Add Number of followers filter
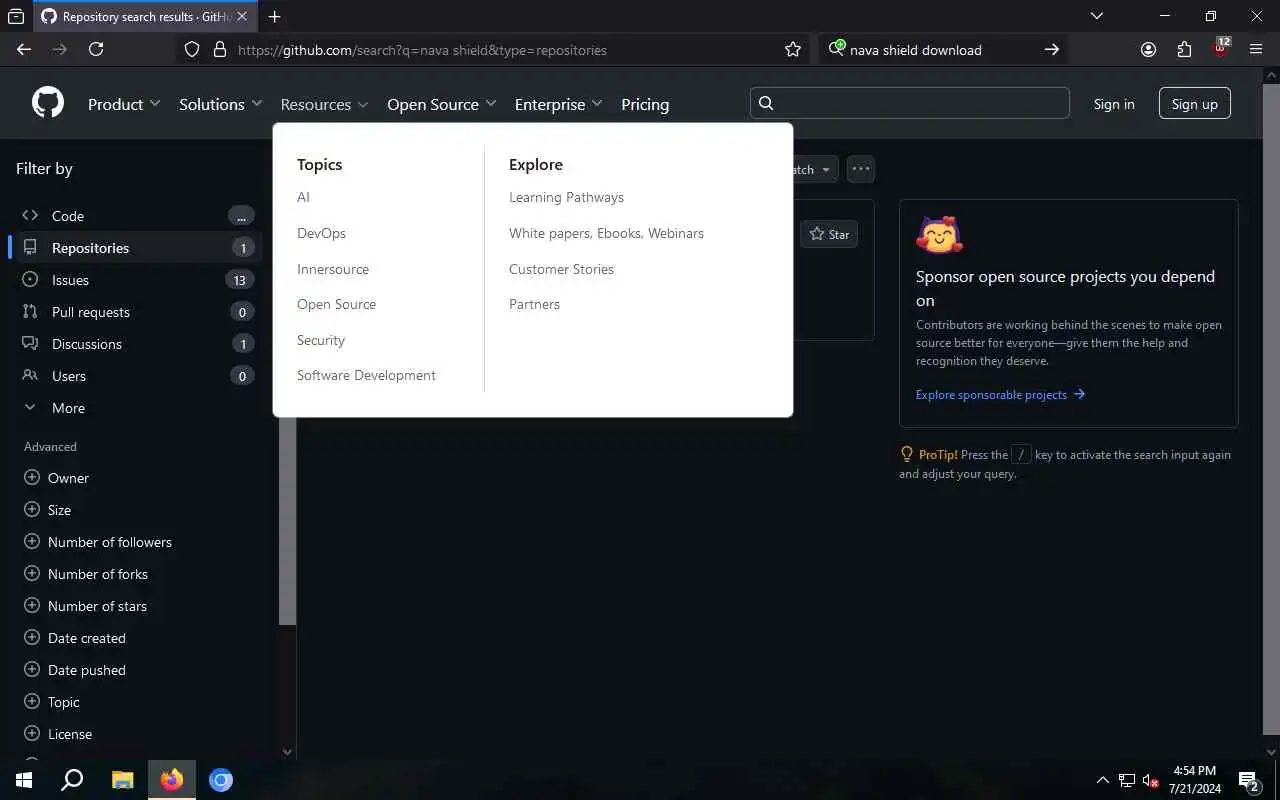The height and width of the screenshot is (800, 1280). [98, 542]
